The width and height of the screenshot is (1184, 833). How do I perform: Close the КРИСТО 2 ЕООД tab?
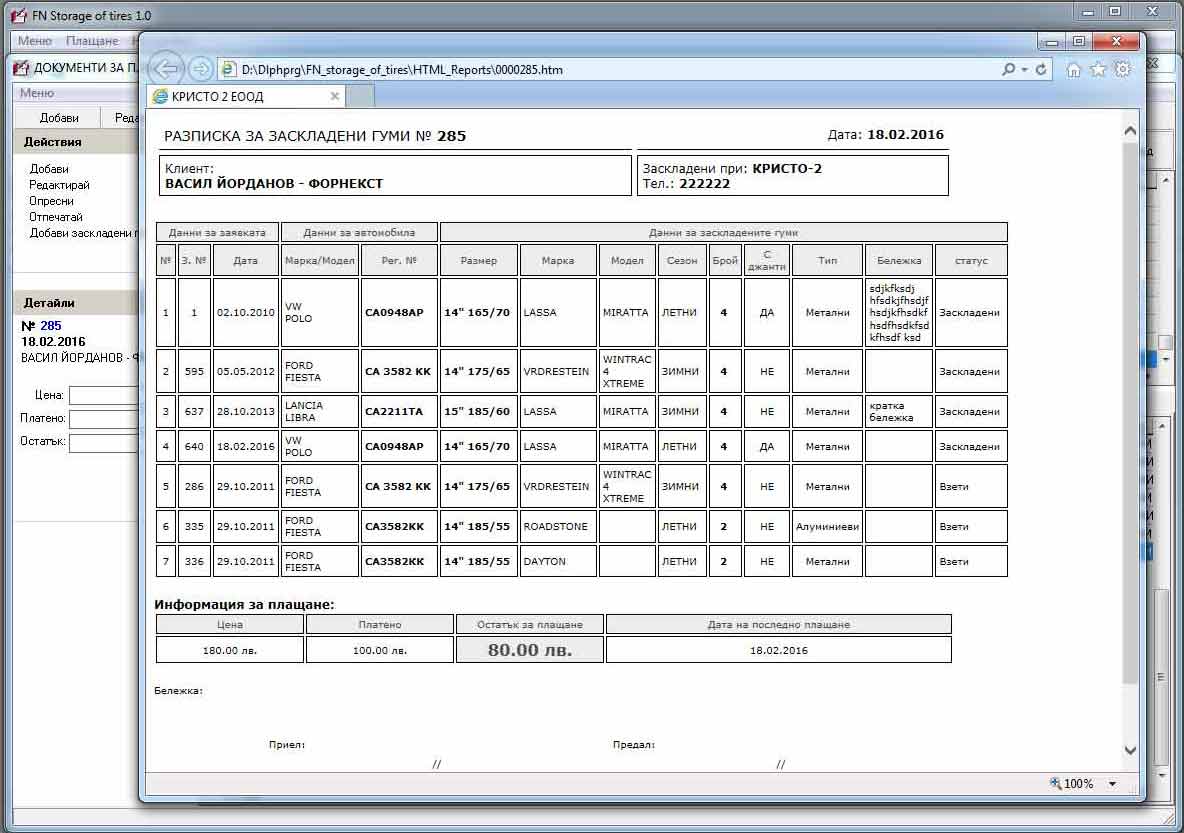335,96
